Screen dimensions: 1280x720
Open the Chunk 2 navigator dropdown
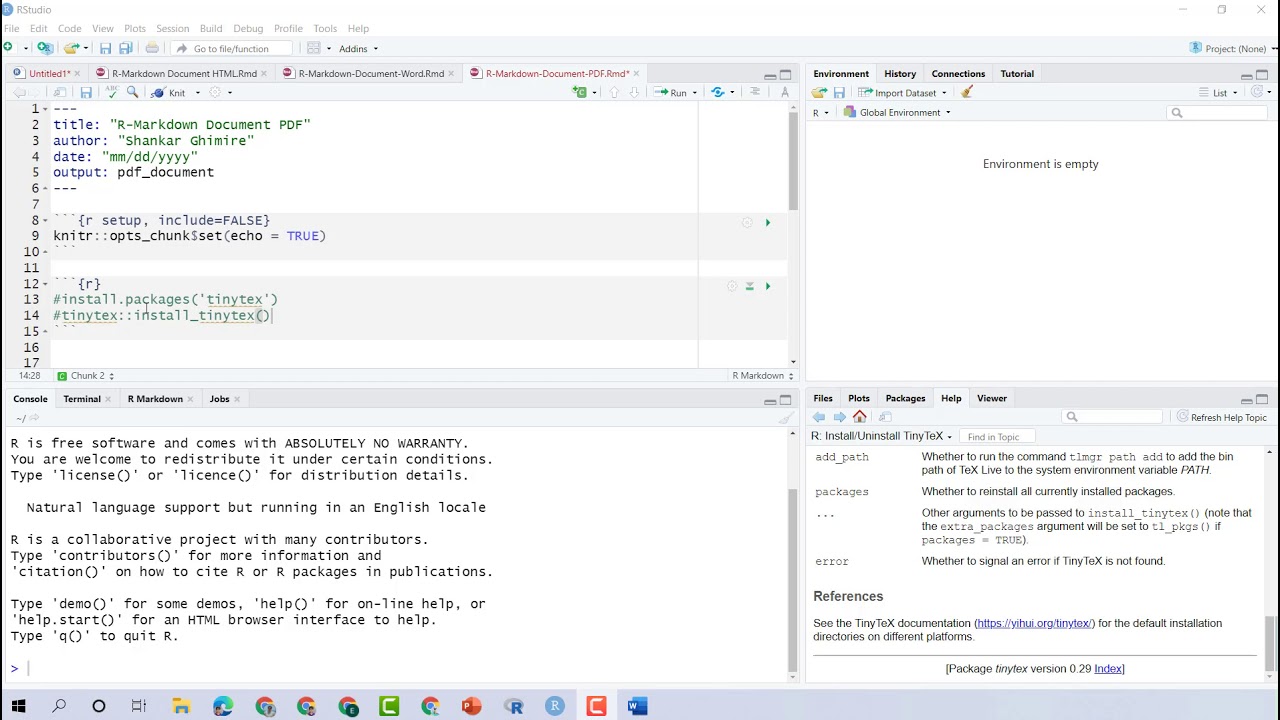(86, 376)
